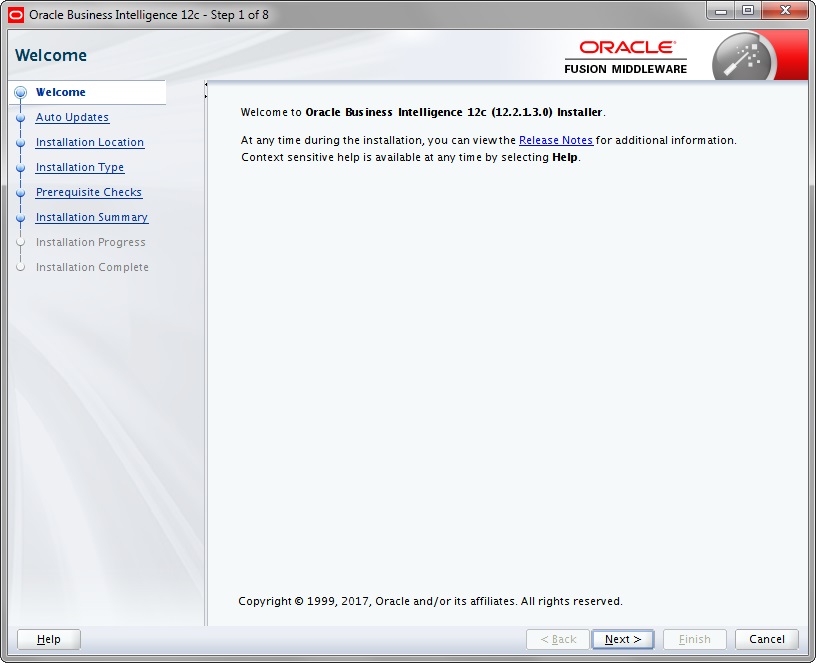Jump to Installation Location step
Image resolution: width=816 pixels, height=663 pixels.
click(x=90, y=142)
